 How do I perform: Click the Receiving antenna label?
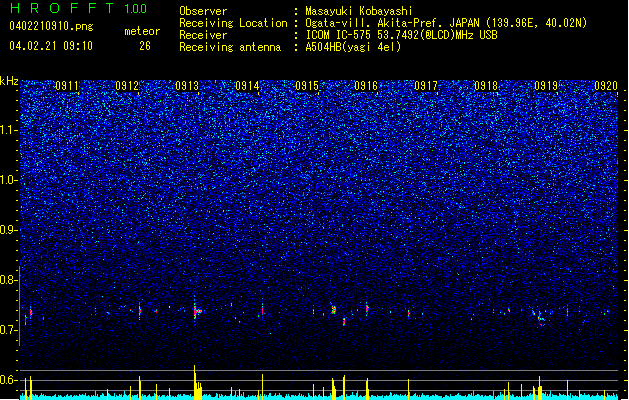[230, 47]
